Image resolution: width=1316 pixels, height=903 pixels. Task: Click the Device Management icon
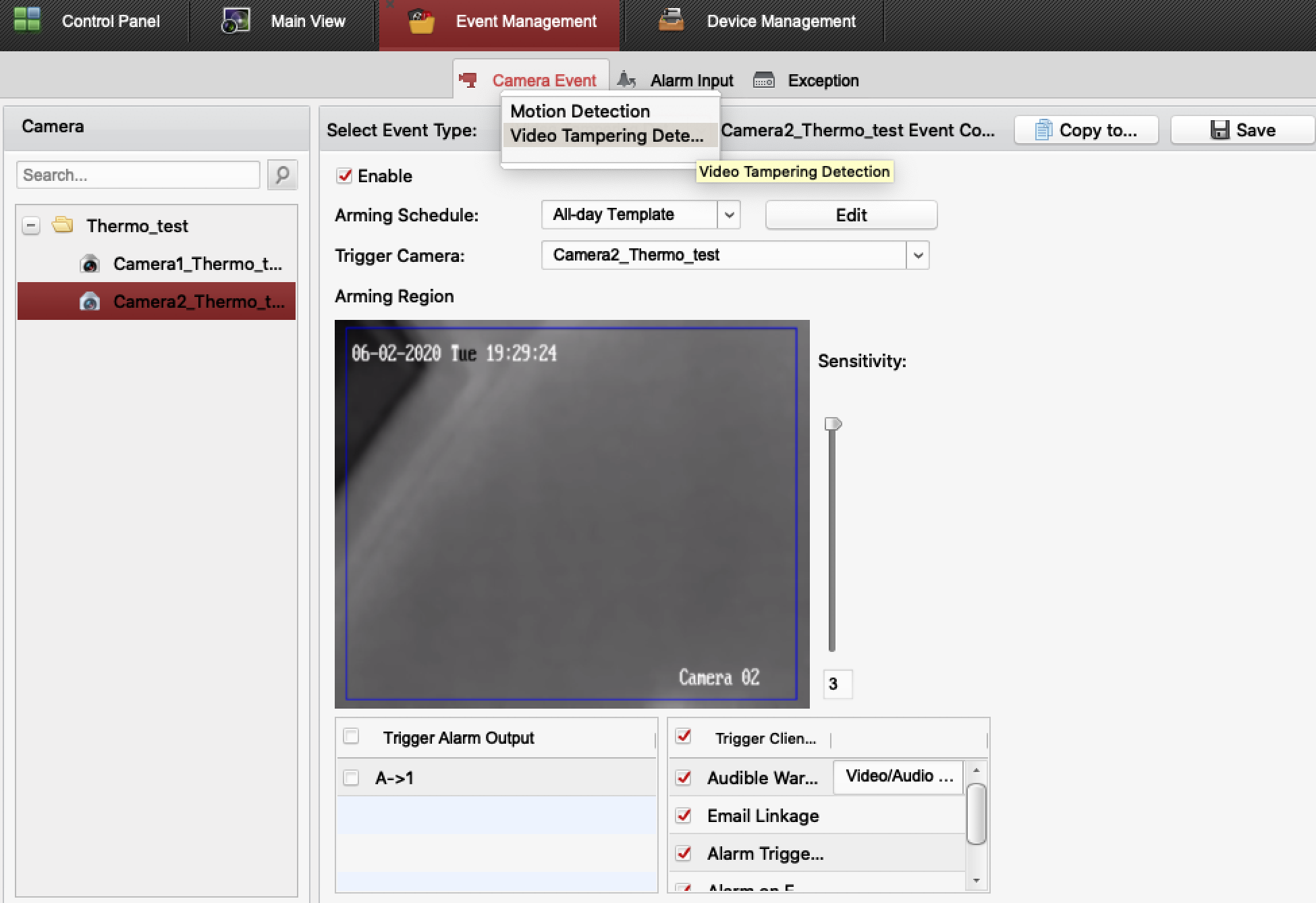[x=671, y=21]
